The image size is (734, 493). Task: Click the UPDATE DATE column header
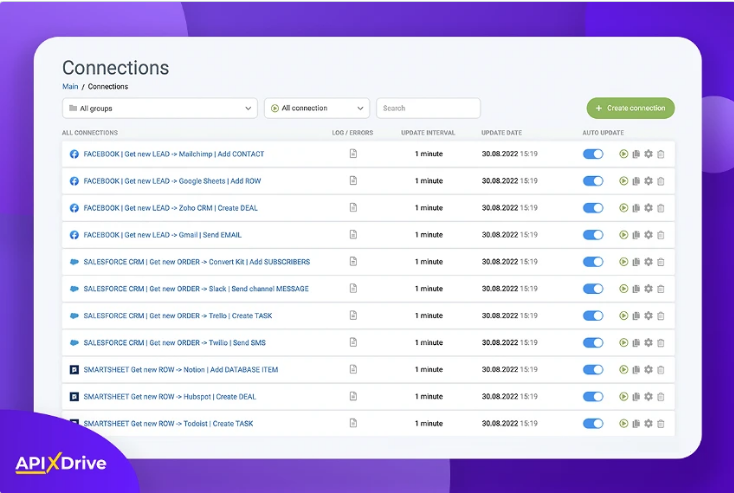tap(501, 133)
